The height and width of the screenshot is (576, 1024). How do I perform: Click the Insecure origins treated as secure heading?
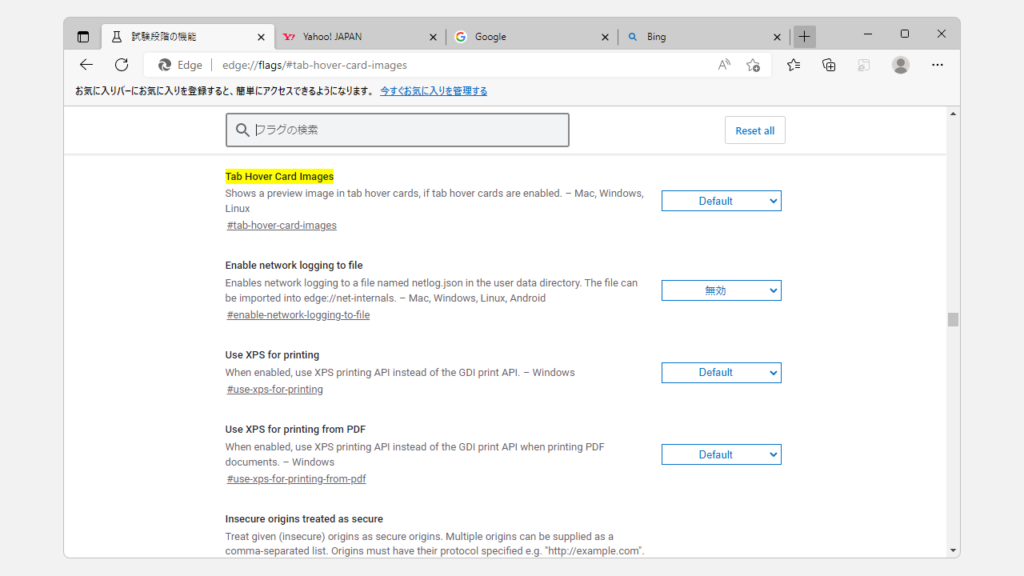tap(304, 519)
